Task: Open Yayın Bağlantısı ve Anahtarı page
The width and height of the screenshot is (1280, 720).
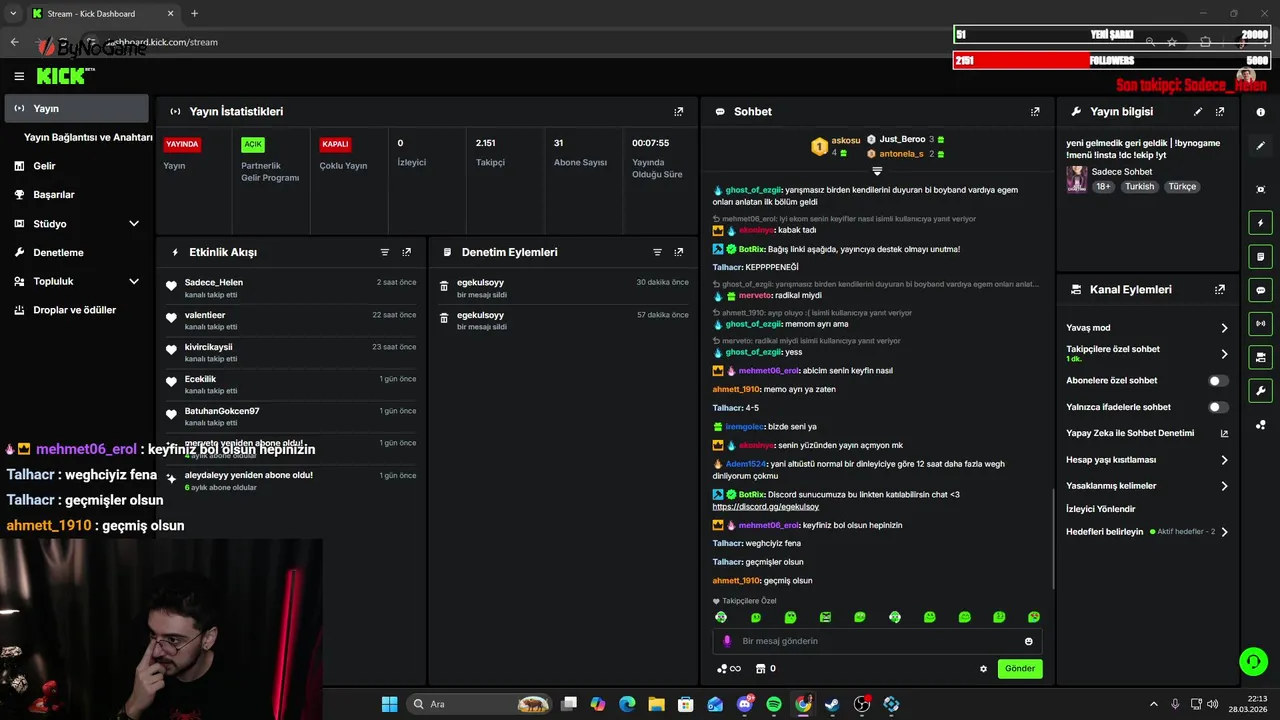Action: 88,137
